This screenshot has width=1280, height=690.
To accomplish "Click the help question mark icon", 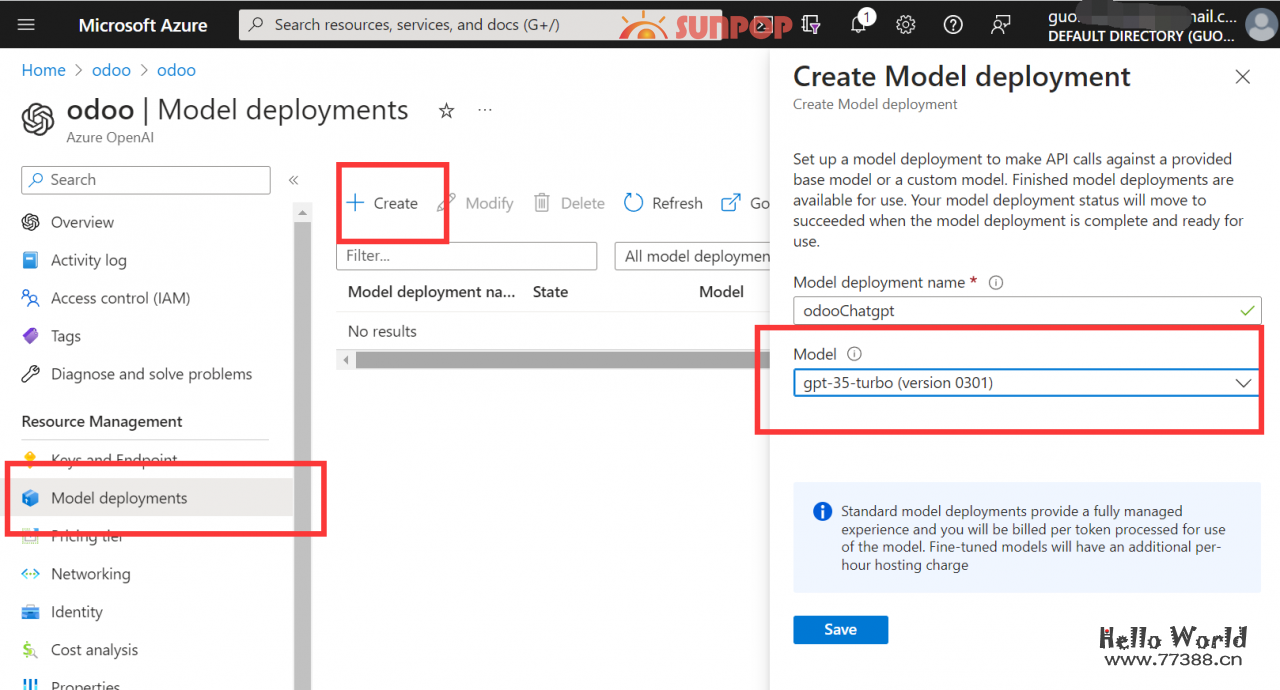I will (953, 24).
